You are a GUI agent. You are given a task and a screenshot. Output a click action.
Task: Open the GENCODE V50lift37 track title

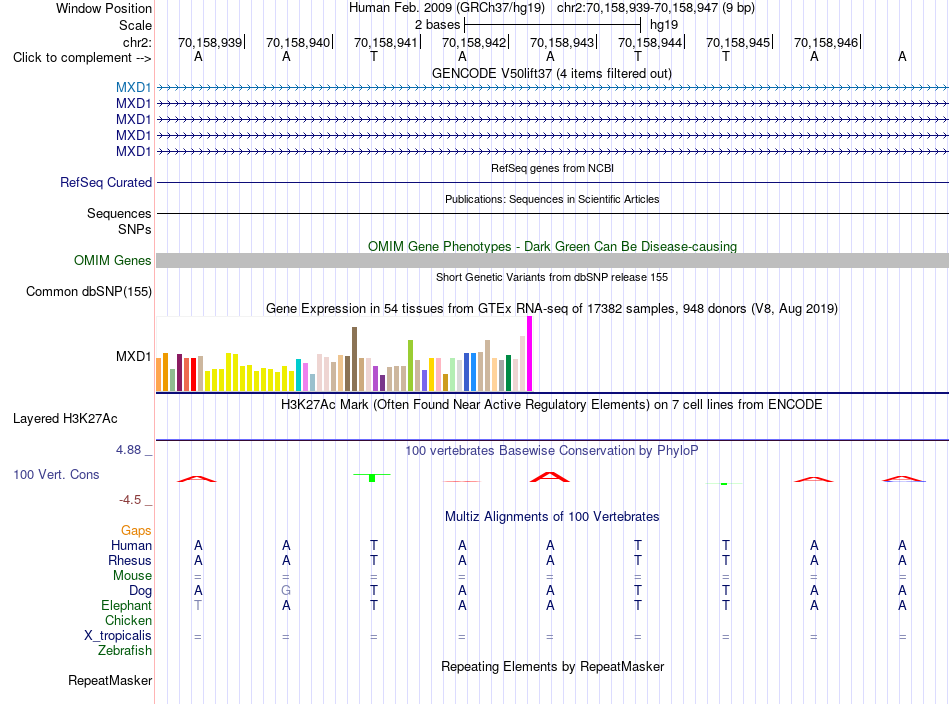(551, 74)
